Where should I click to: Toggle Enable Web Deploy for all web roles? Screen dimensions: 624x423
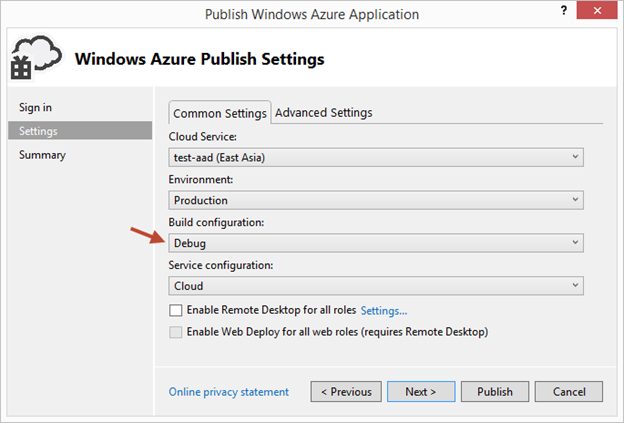tap(176, 332)
